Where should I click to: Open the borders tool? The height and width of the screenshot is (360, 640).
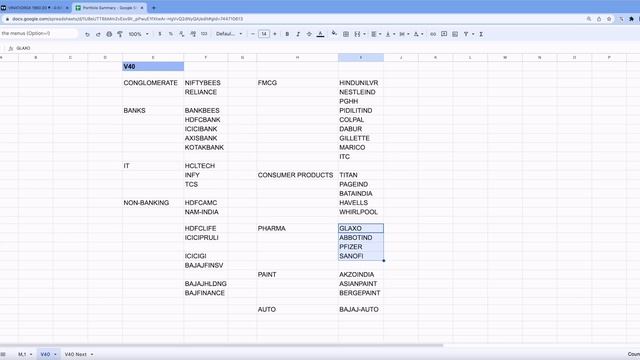click(x=346, y=34)
